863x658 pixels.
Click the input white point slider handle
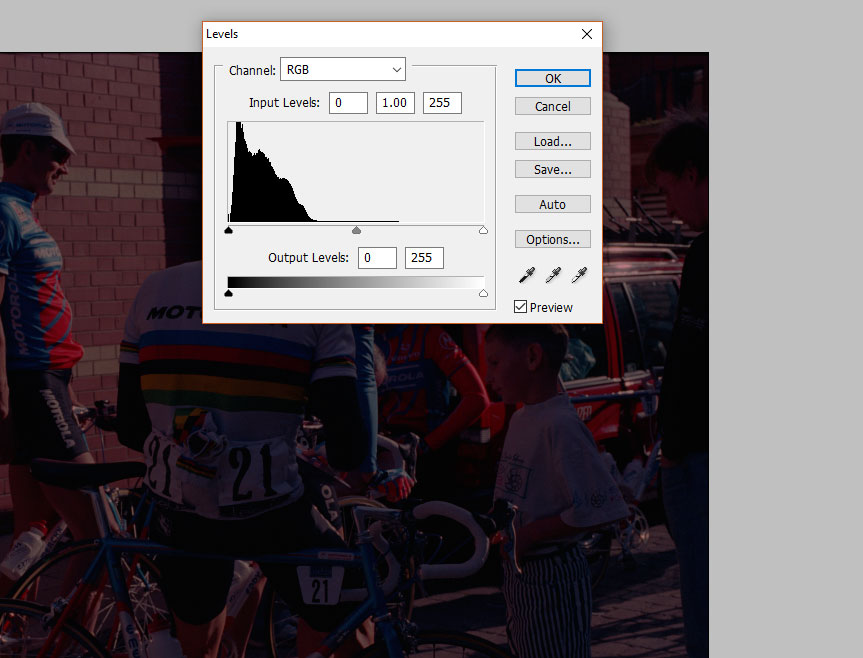coord(483,230)
